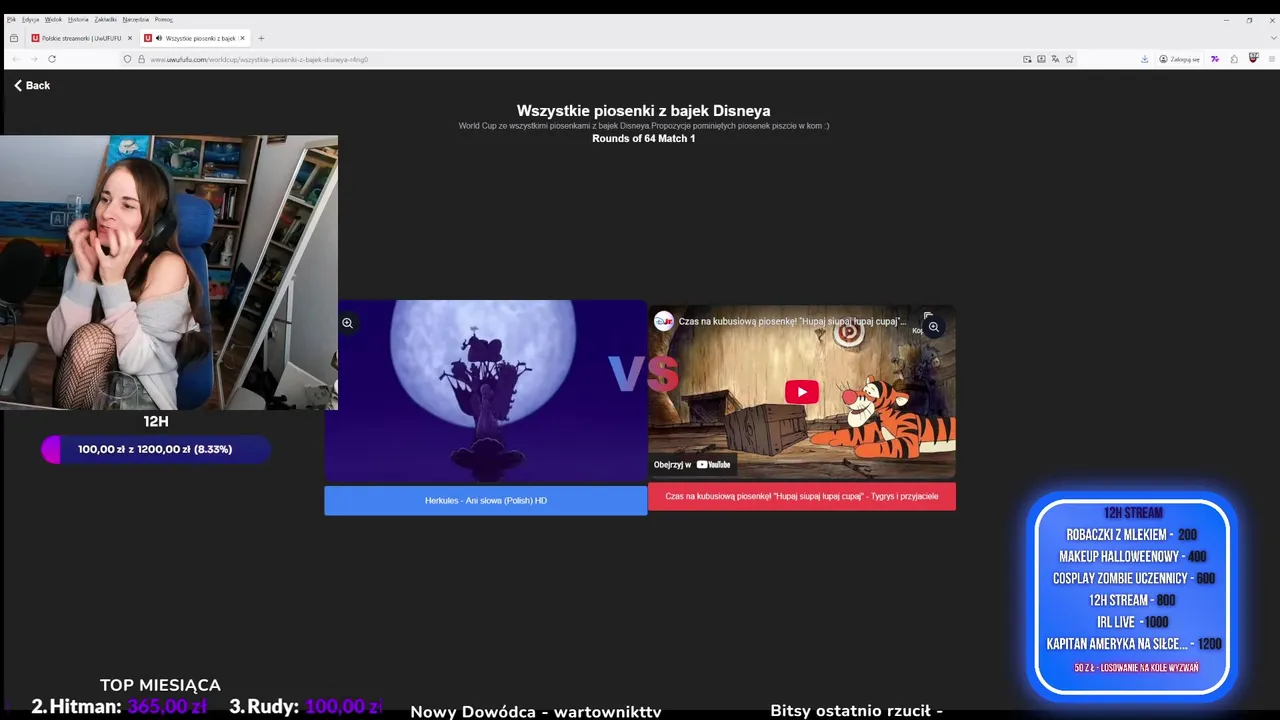Zoom into Tygrys video with magnifier icon

point(933,327)
